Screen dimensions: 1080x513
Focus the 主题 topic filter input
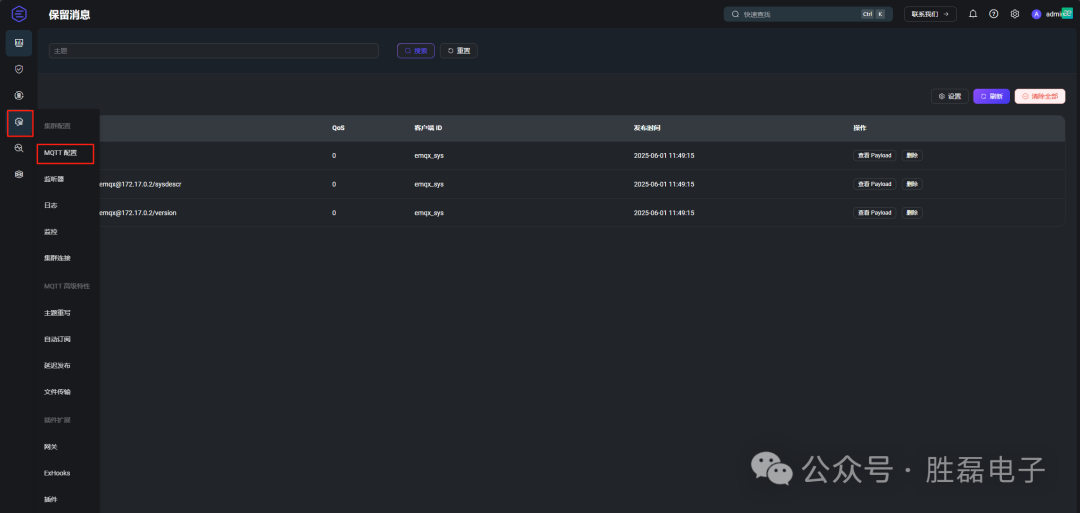pos(214,51)
